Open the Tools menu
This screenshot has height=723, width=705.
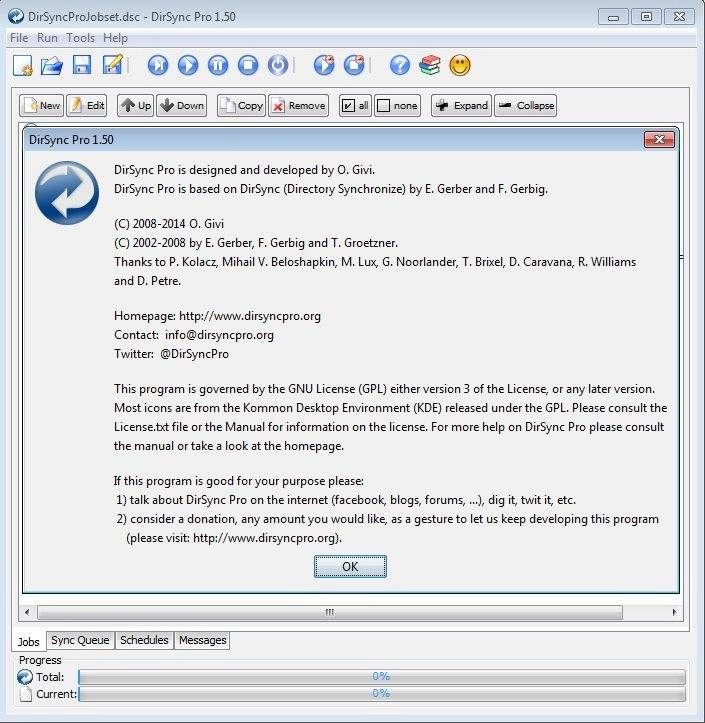point(80,38)
